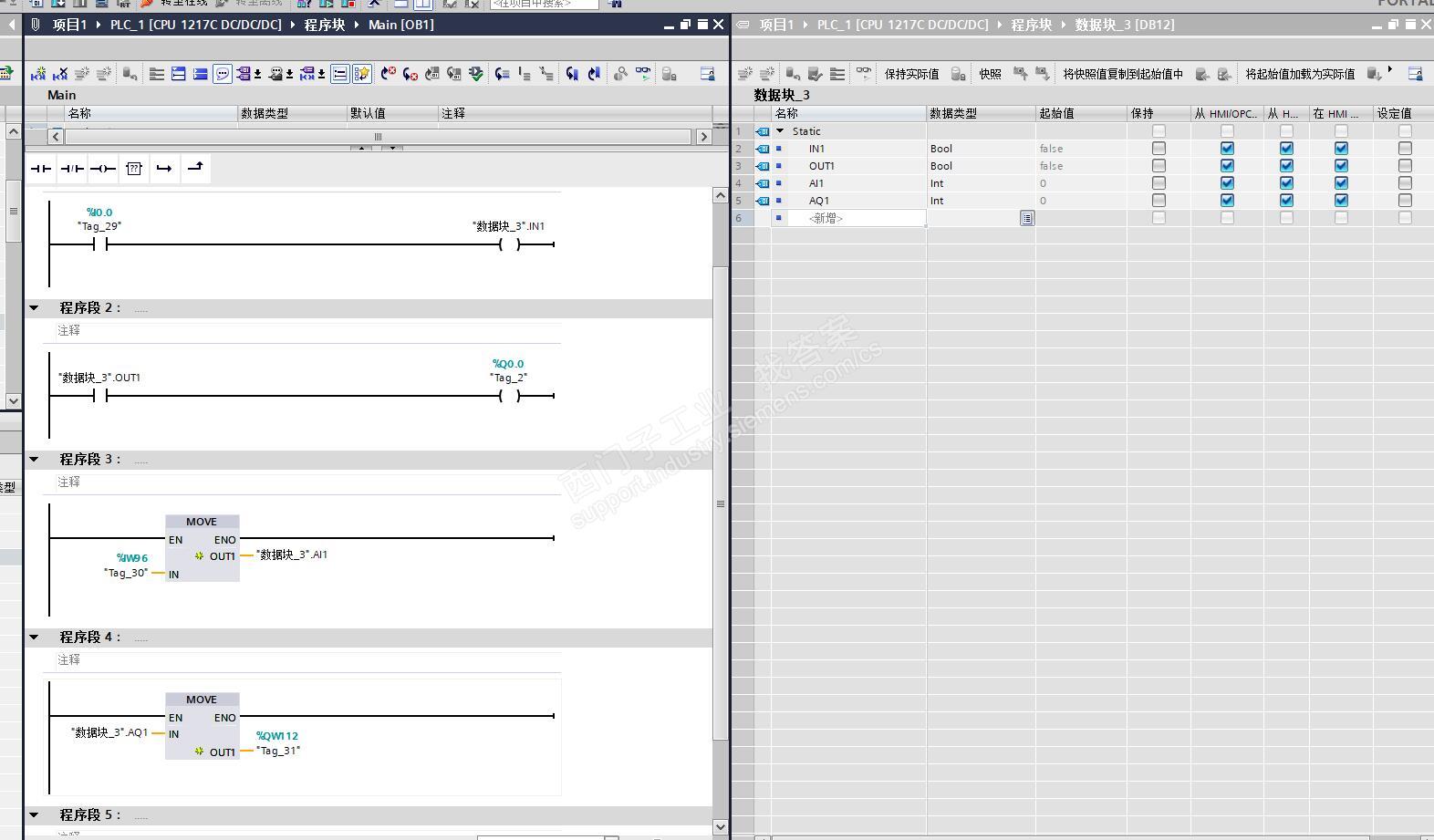This screenshot has height=840, width=1434.
Task: Click the open branch icon
Action: coord(164,169)
